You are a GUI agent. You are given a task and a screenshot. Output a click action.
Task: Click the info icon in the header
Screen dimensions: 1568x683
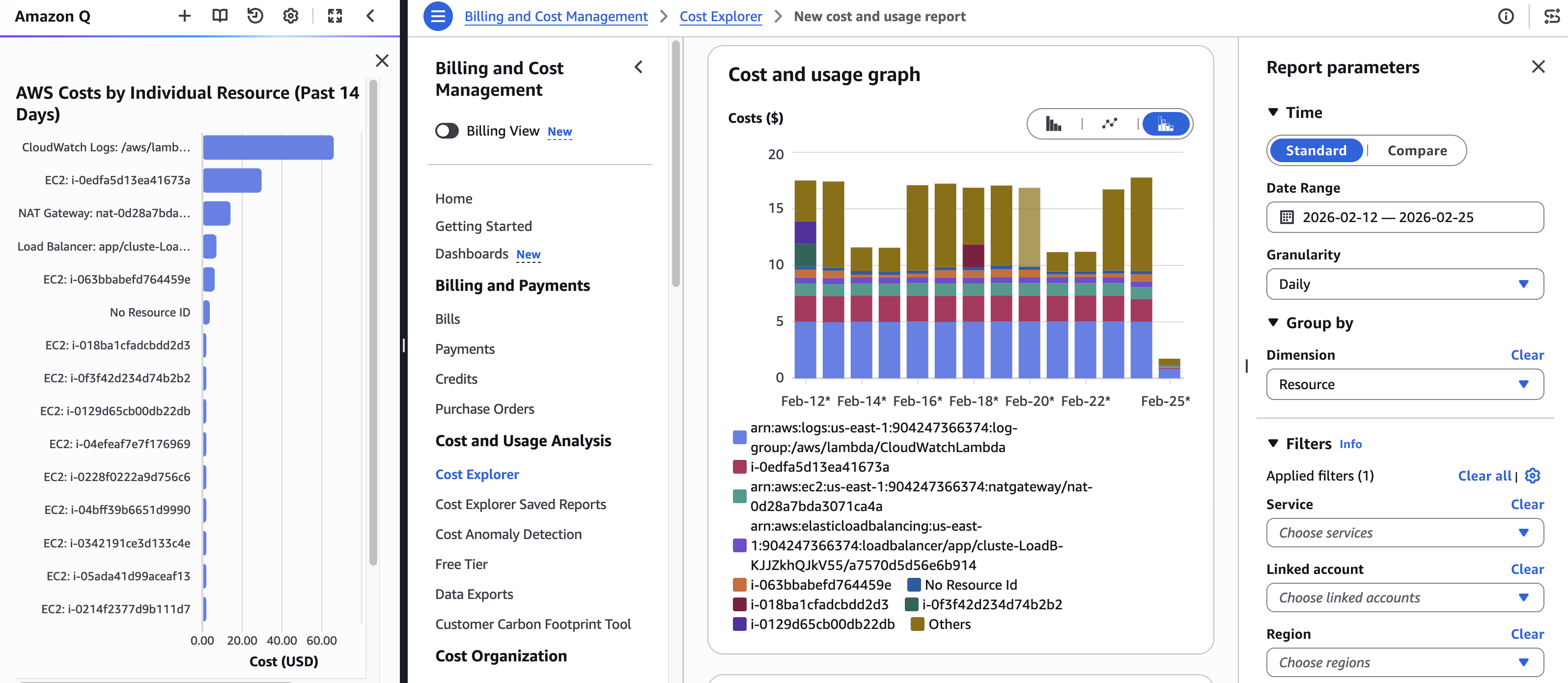pyautogui.click(x=1505, y=16)
